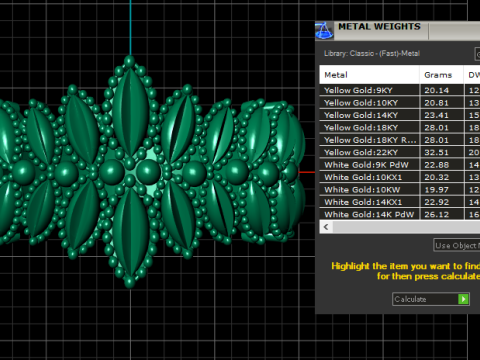Click the Use Object button
480x360 pixels.
tap(457, 245)
